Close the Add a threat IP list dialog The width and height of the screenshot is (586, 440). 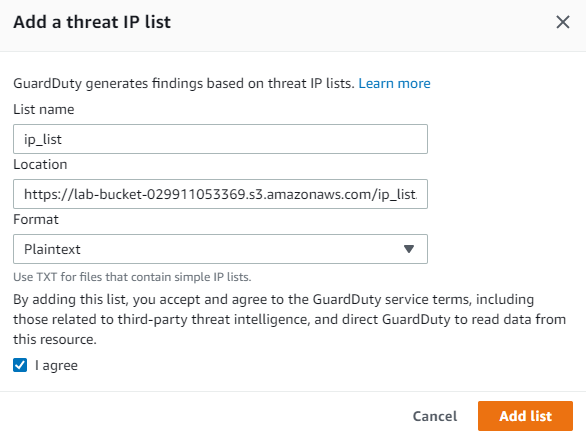pyautogui.click(x=563, y=22)
